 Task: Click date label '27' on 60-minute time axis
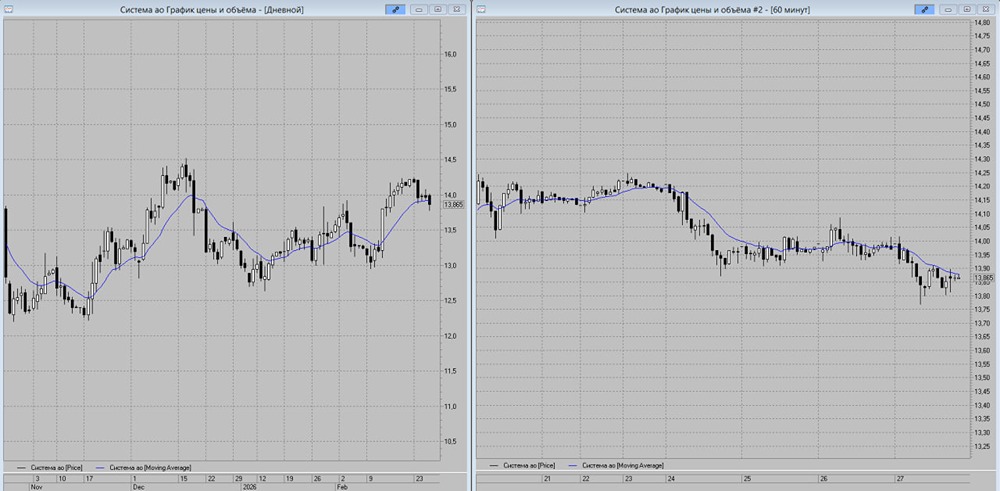(x=899, y=478)
